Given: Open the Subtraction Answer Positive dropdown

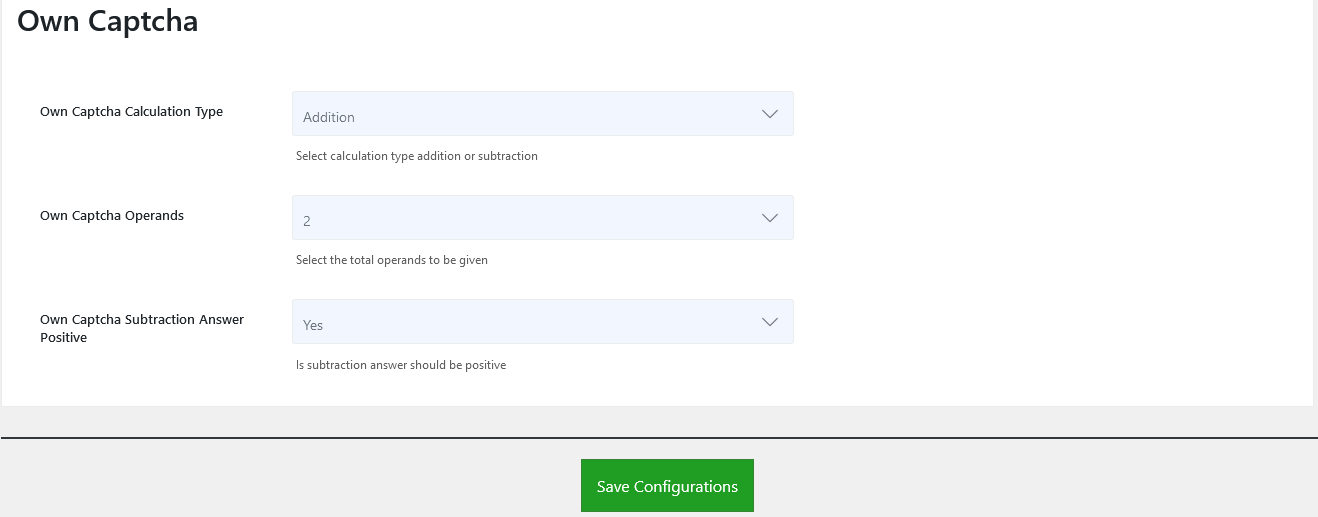Looking at the screenshot, I should tap(542, 322).
